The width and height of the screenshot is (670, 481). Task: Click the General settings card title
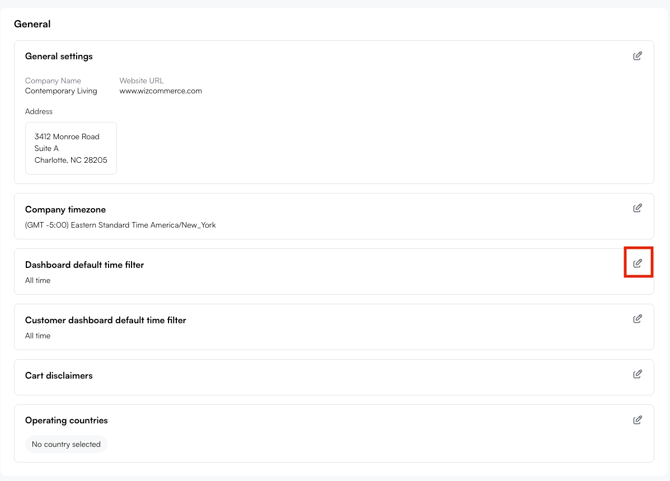click(x=59, y=57)
